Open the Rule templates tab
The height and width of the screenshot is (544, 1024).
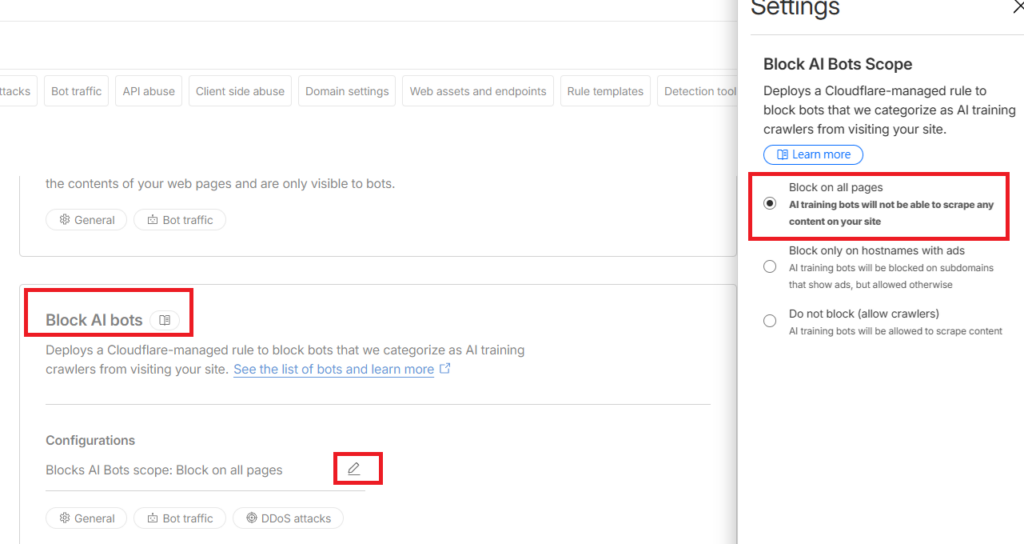(605, 91)
